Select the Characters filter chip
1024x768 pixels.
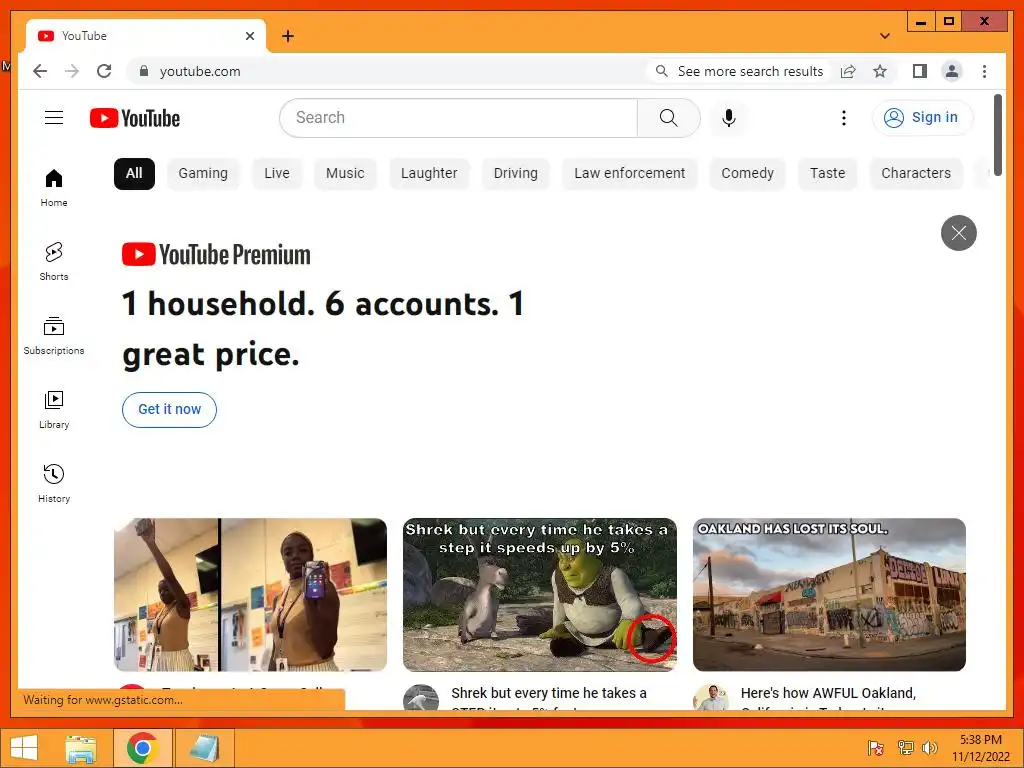click(x=916, y=174)
